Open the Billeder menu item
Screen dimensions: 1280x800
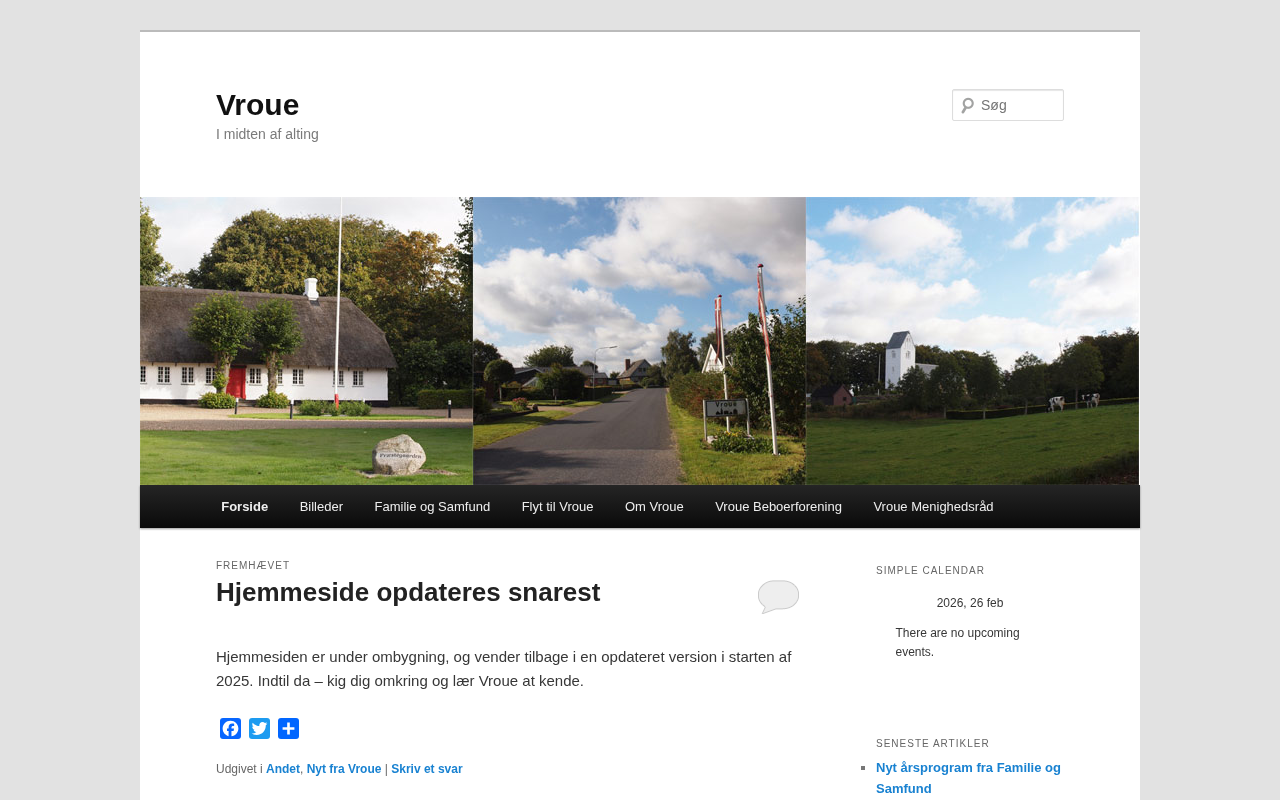(321, 507)
